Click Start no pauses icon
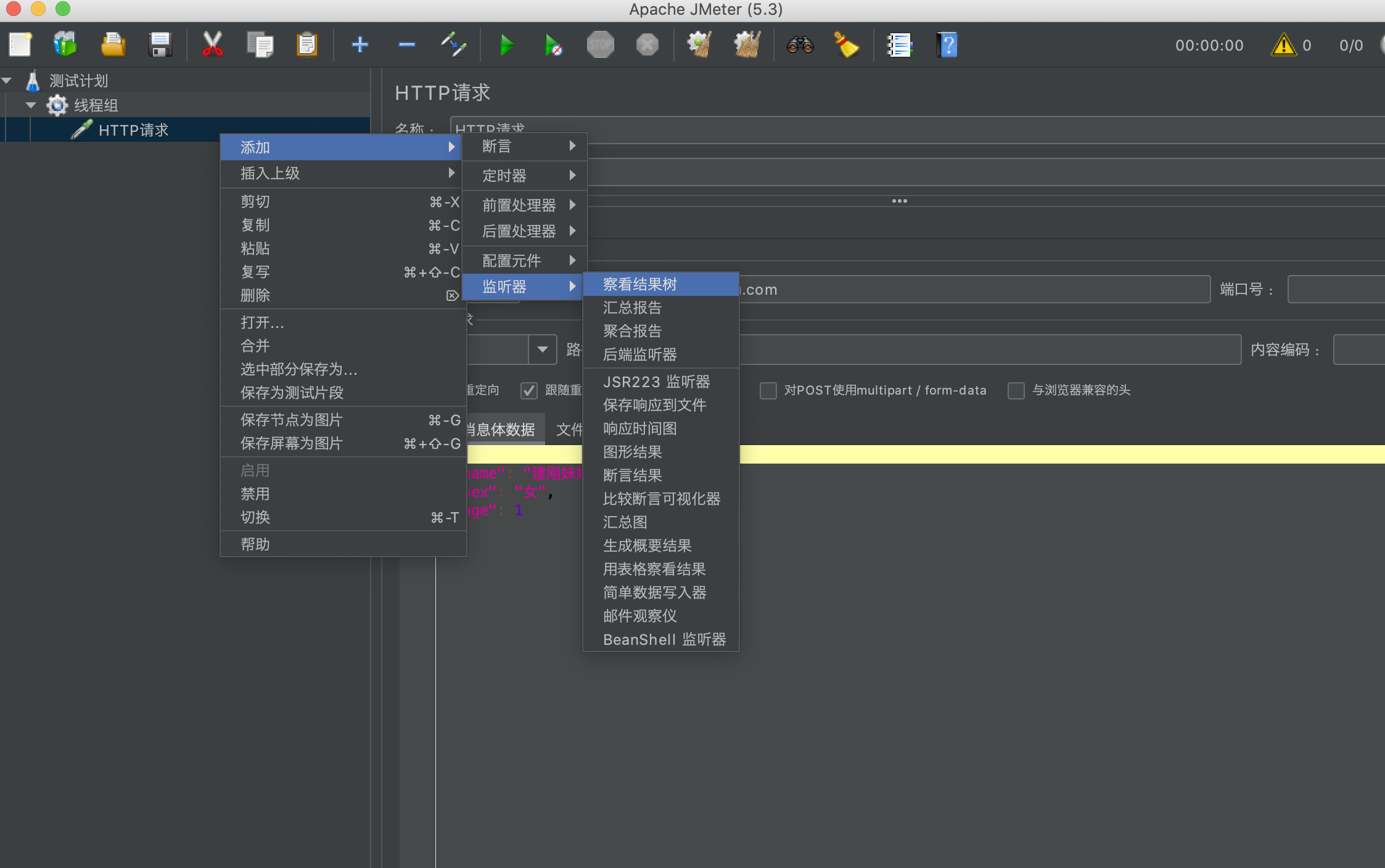Viewport: 1385px width, 868px height. tap(553, 44)
